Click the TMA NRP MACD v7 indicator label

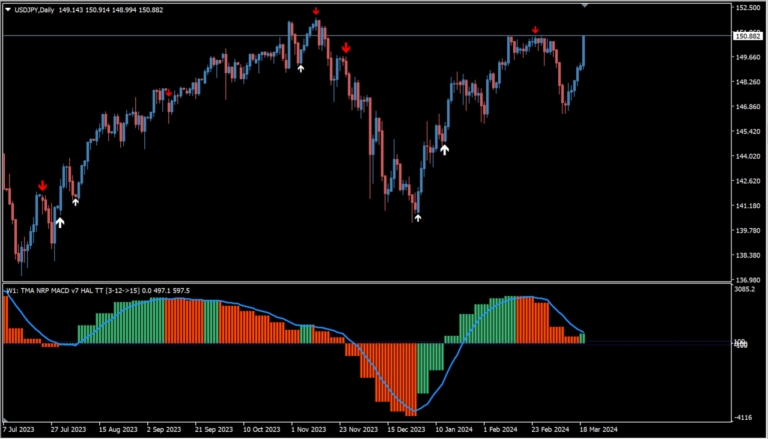[x=95, y=290]
